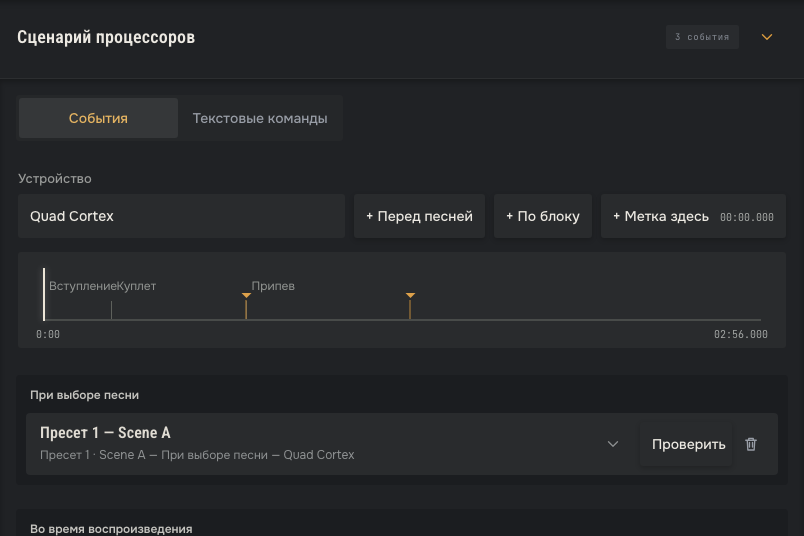Click the Припев block label on timeline

273,286
